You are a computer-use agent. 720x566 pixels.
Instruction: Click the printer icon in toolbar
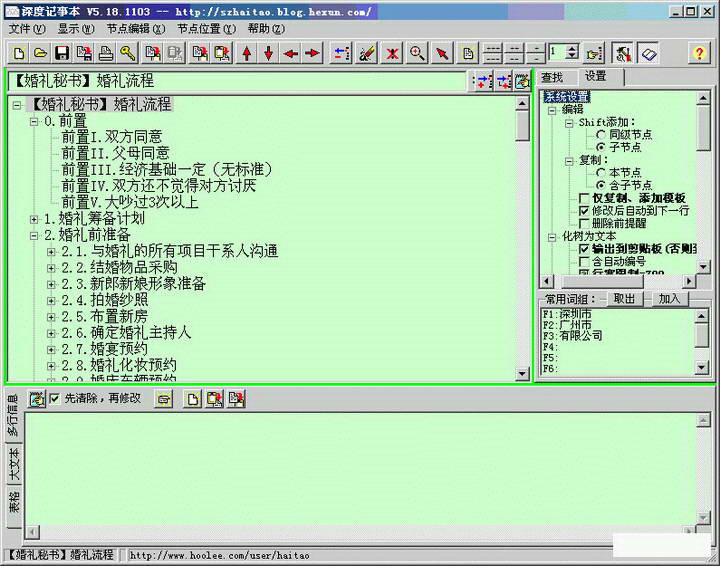point(106,54)
